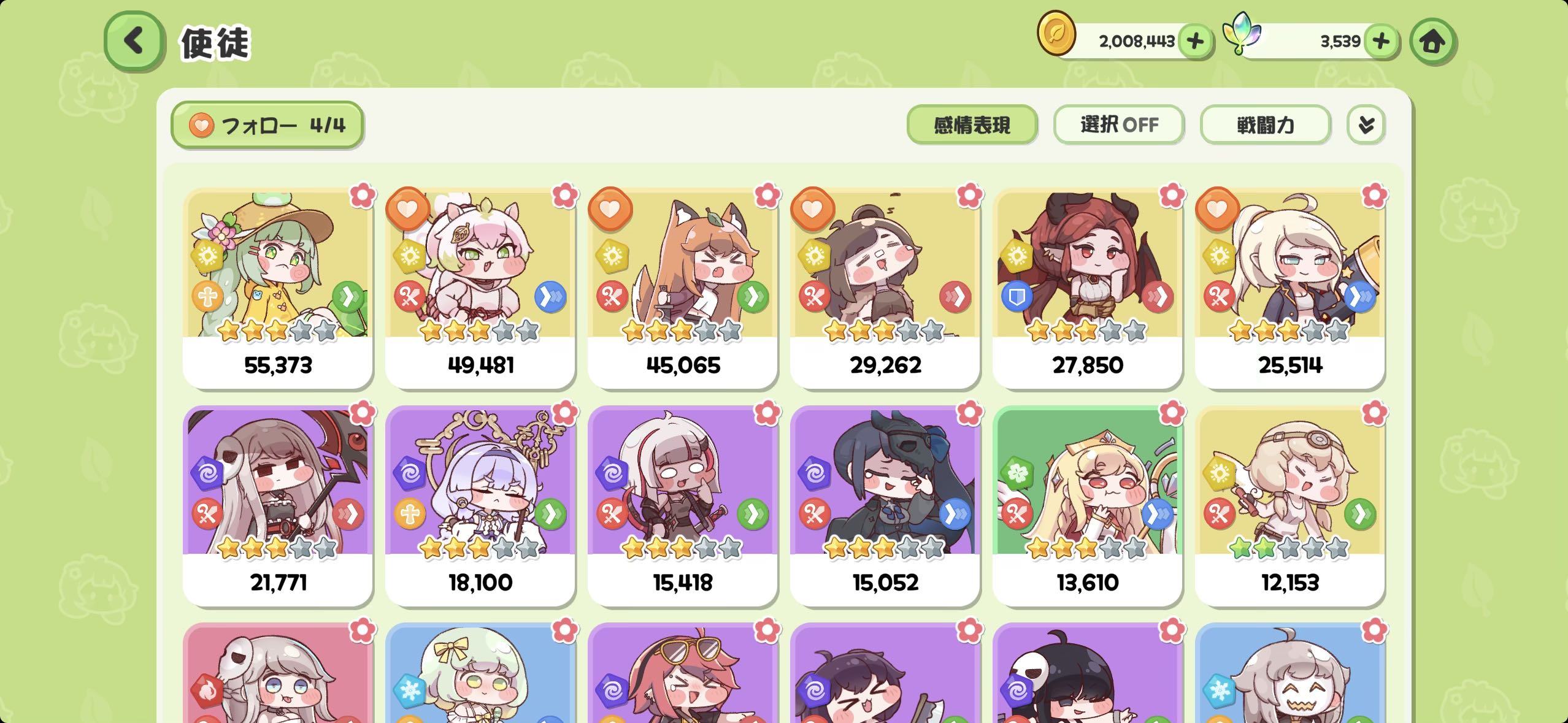Open character card with power 18,100

click(480, 505)
